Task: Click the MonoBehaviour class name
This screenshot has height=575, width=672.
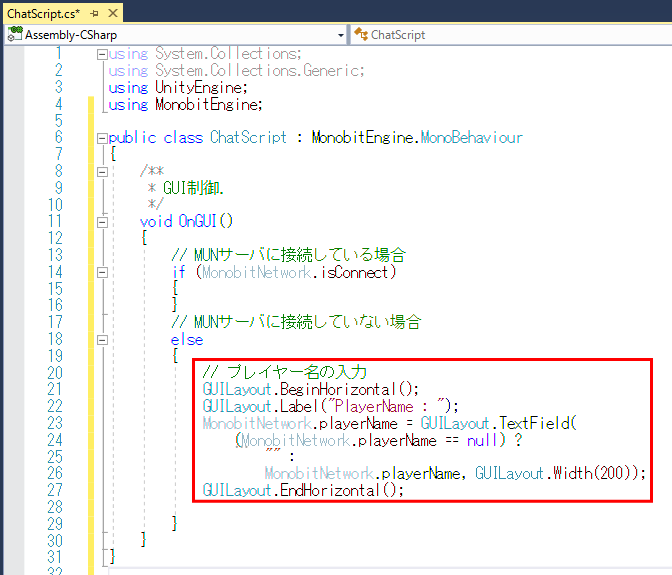Action: click(471, 138)
